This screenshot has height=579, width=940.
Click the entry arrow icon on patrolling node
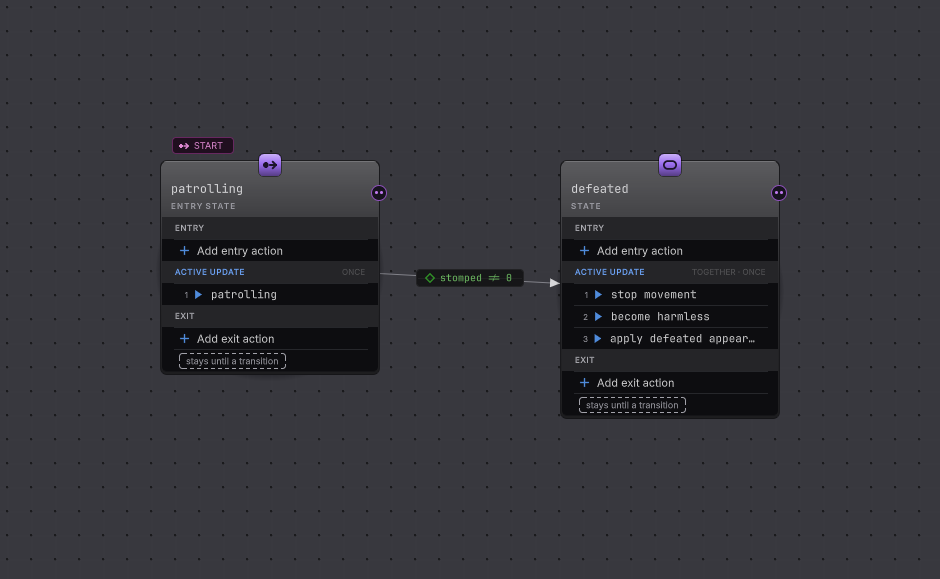(x=270, y=165)
